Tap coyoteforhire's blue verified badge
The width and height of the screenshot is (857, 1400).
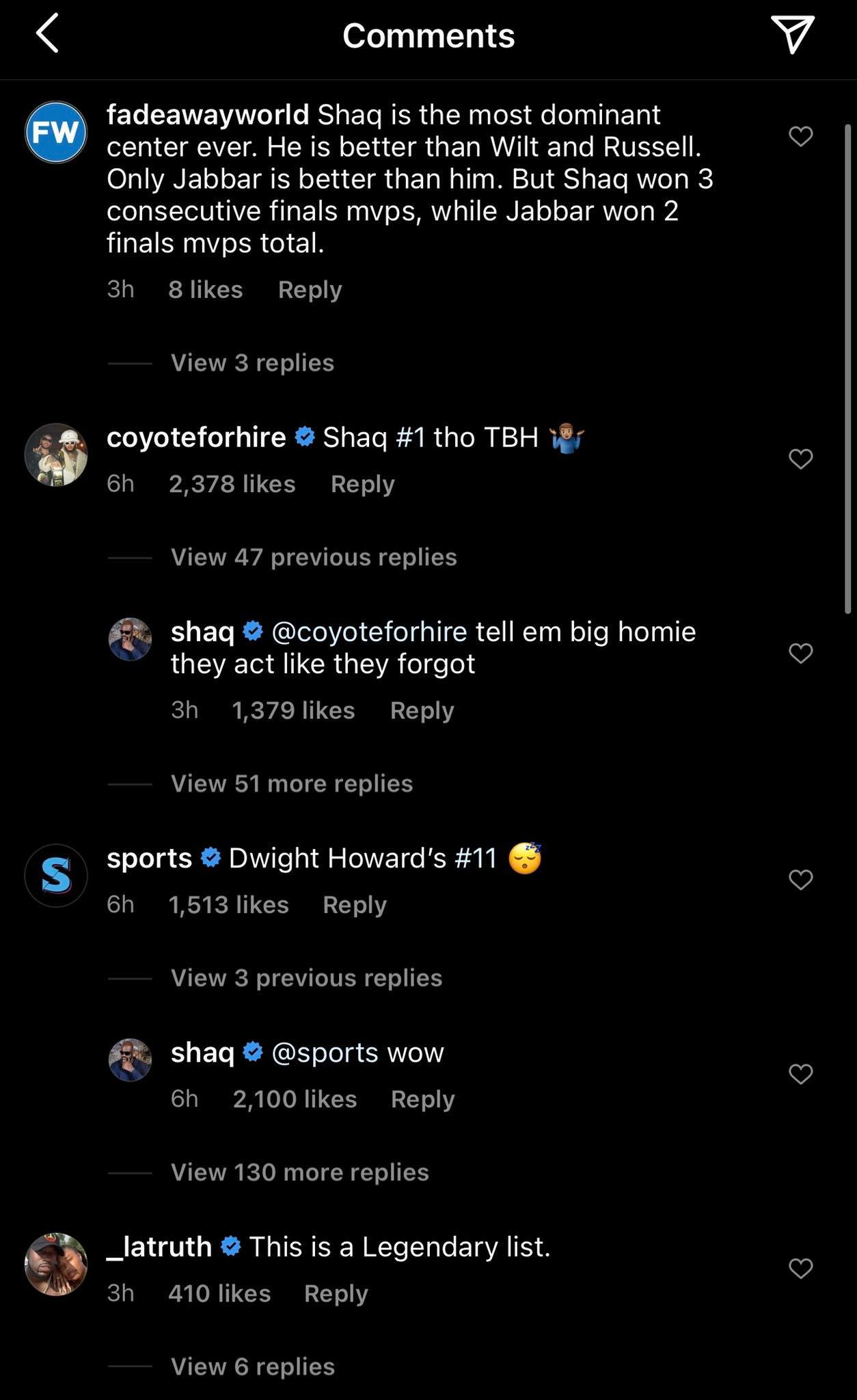(303, 437)
